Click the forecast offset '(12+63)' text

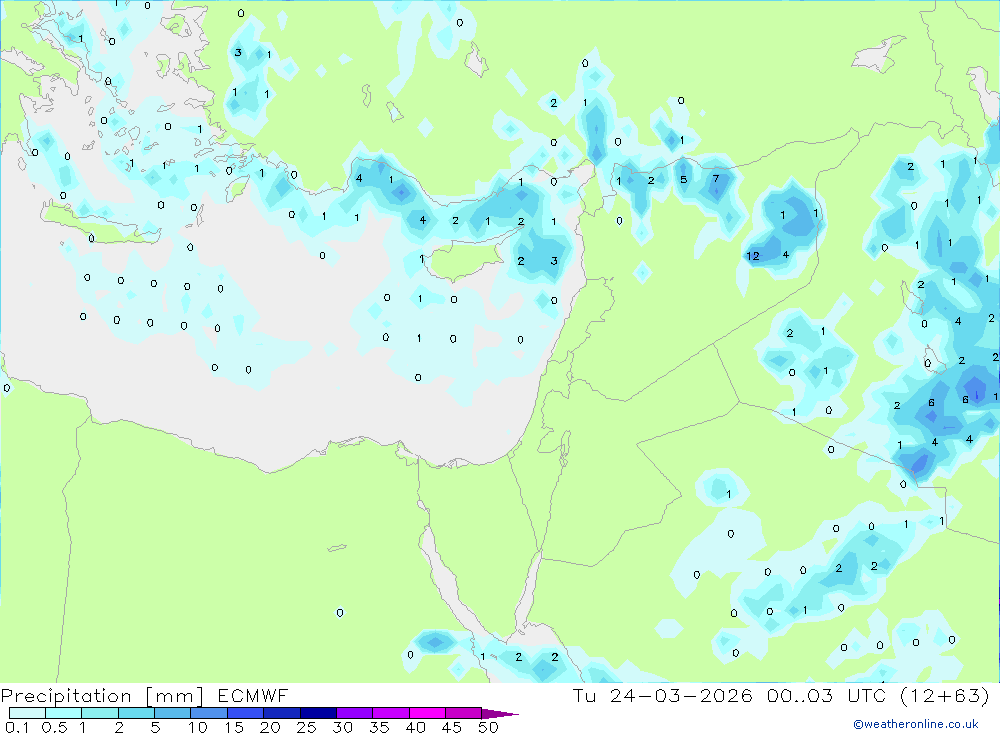[x=945, y=695]
